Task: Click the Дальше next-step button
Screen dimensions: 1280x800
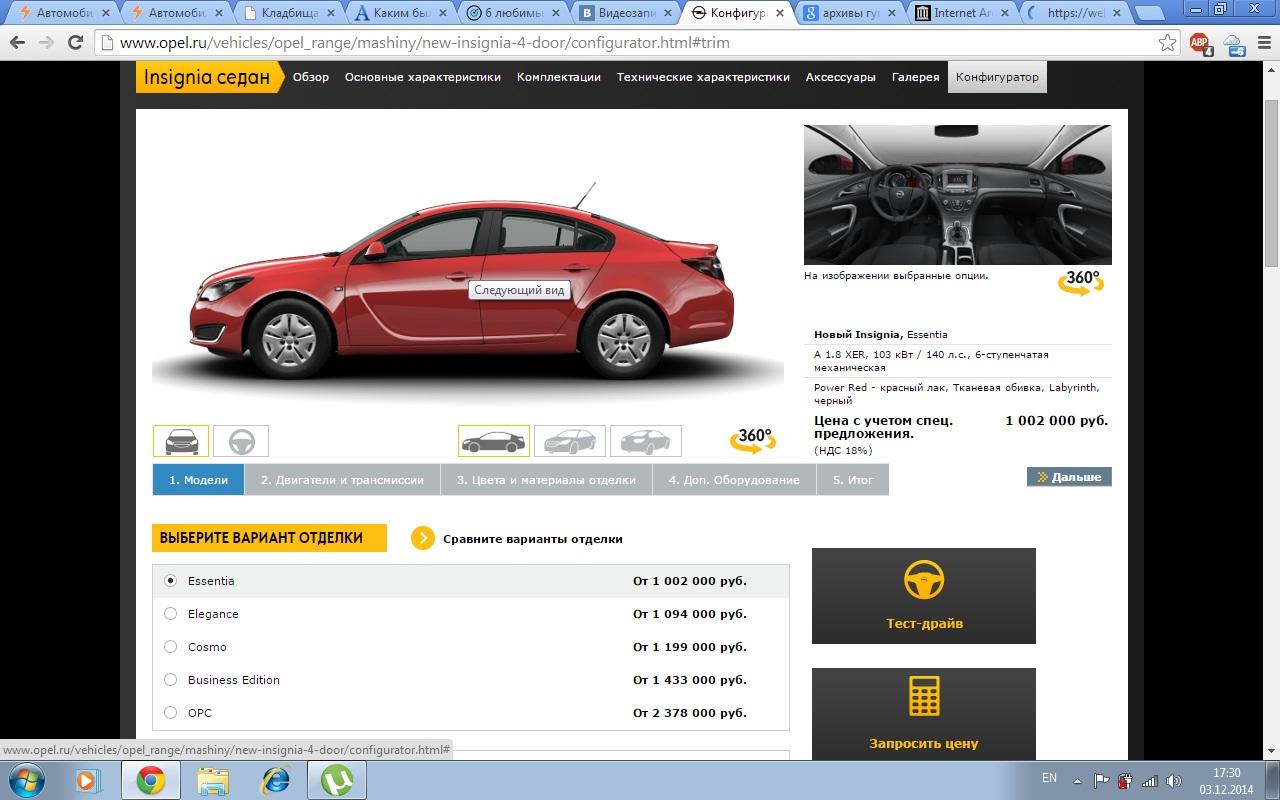Action: pos(1069,478)
